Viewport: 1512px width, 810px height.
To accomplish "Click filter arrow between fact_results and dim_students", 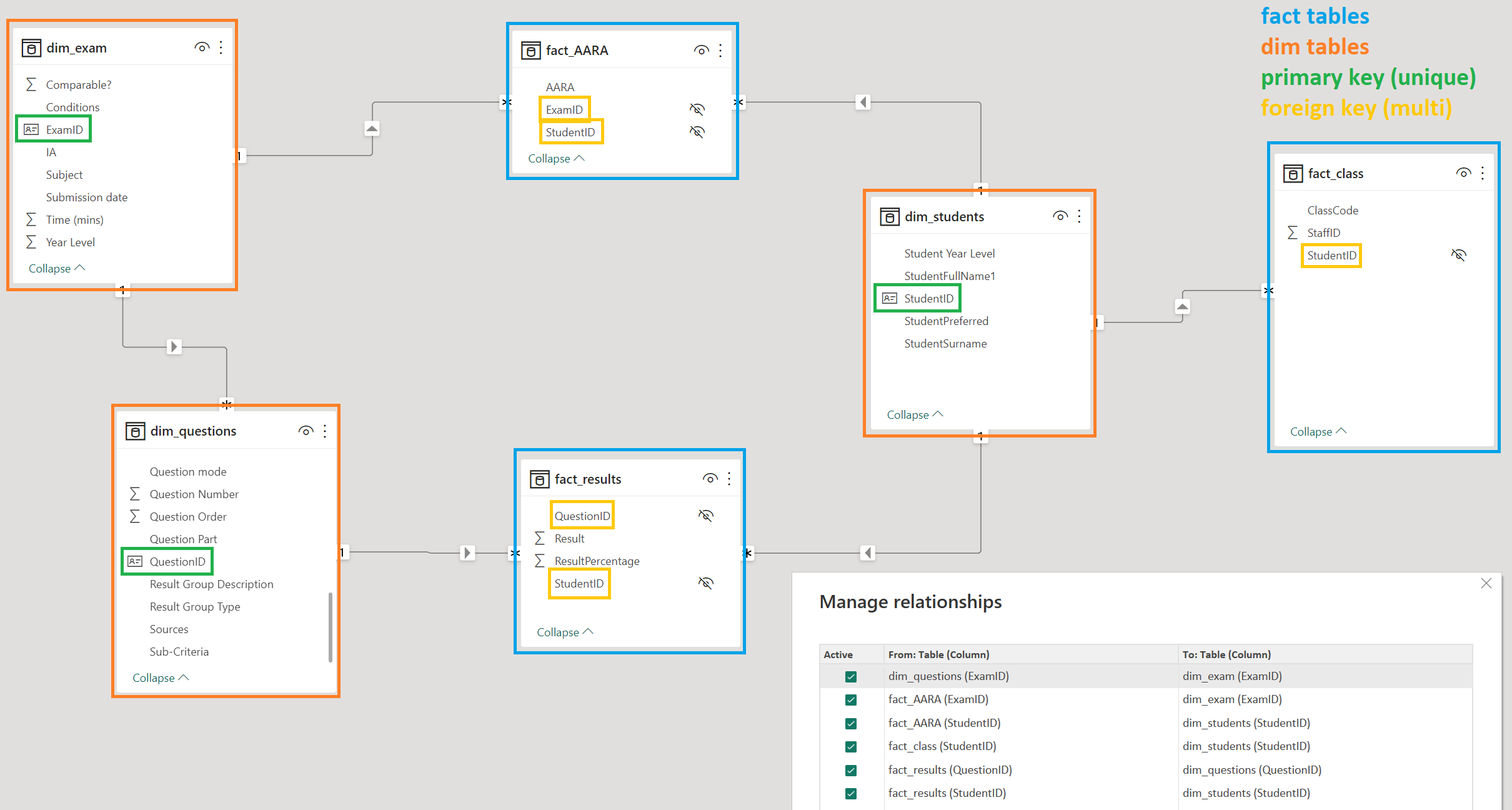I will [x=867, y=552].
